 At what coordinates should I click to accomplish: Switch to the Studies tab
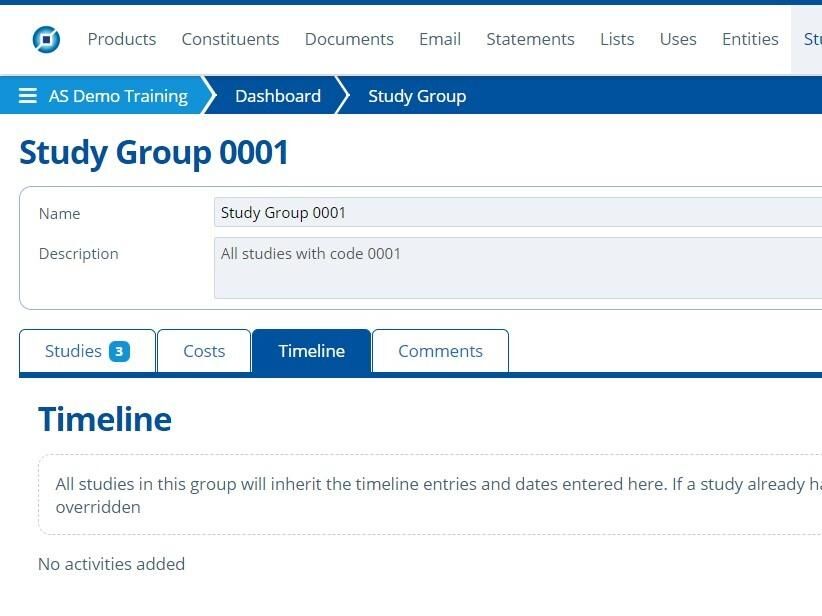coord(87,351)
